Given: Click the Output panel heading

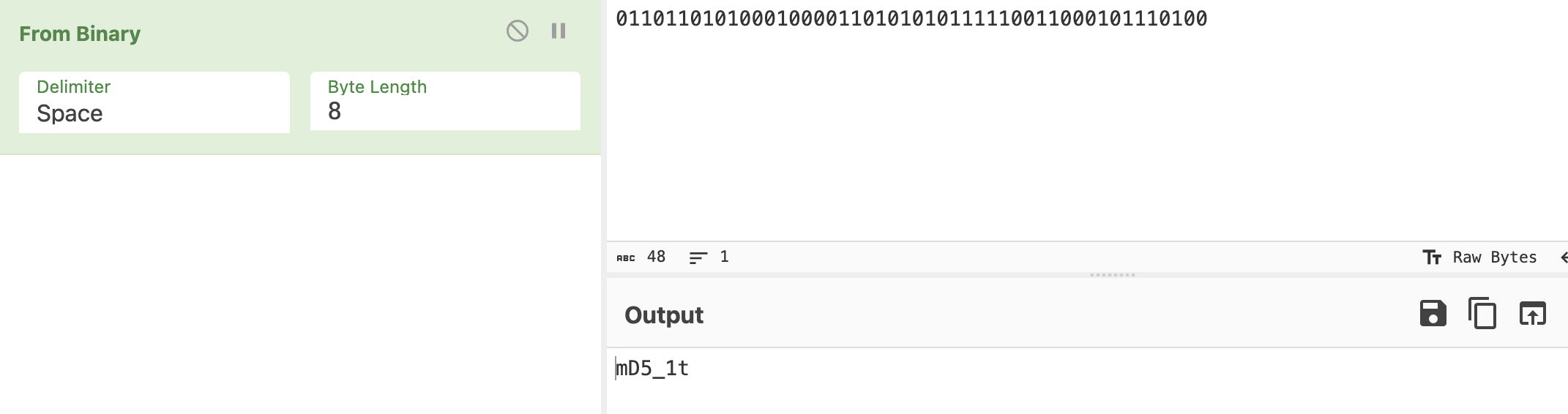Looking at the screenshot, I should click(663, 315).
